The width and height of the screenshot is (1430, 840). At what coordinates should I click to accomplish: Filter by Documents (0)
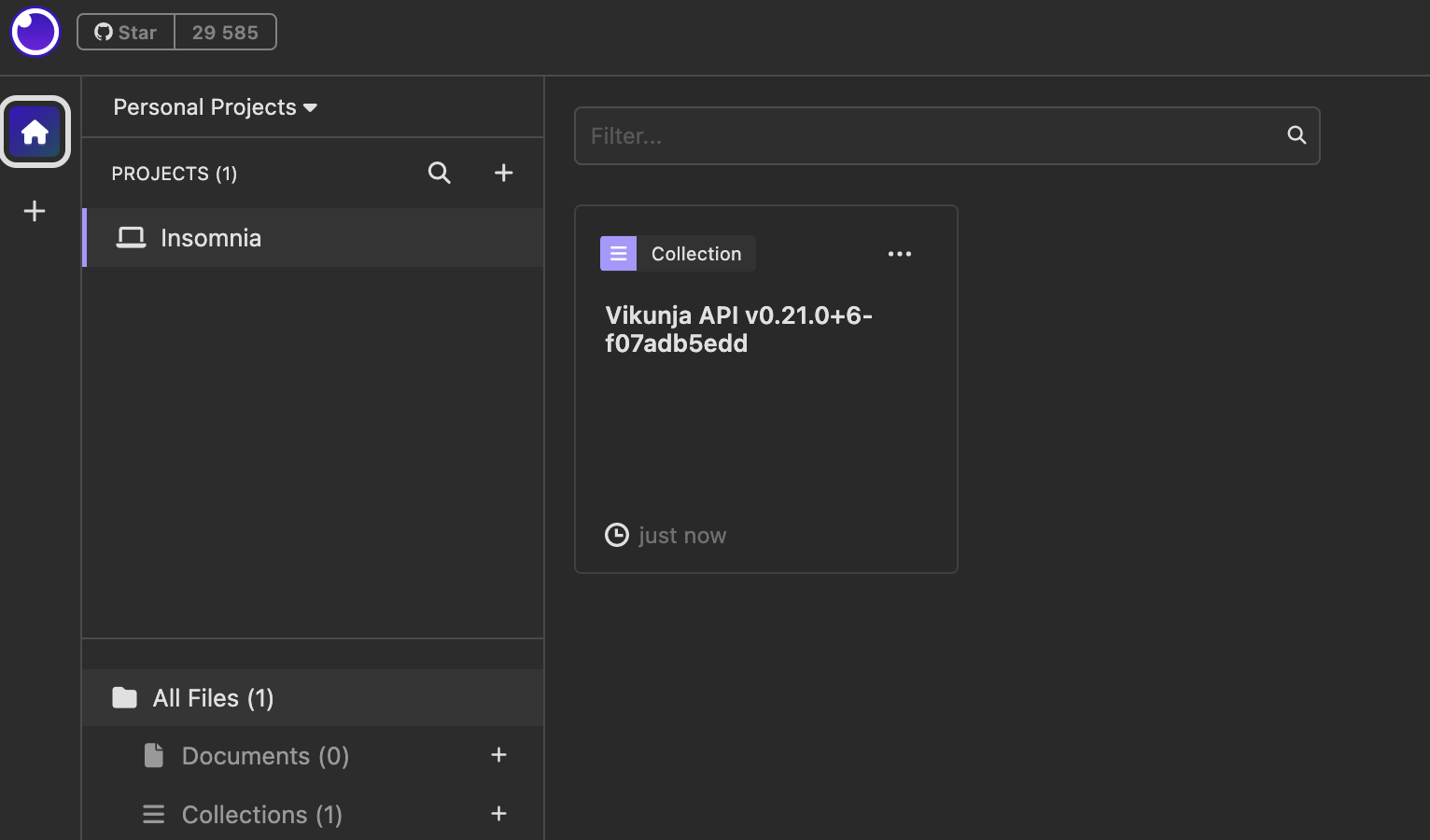click(265, 756)
